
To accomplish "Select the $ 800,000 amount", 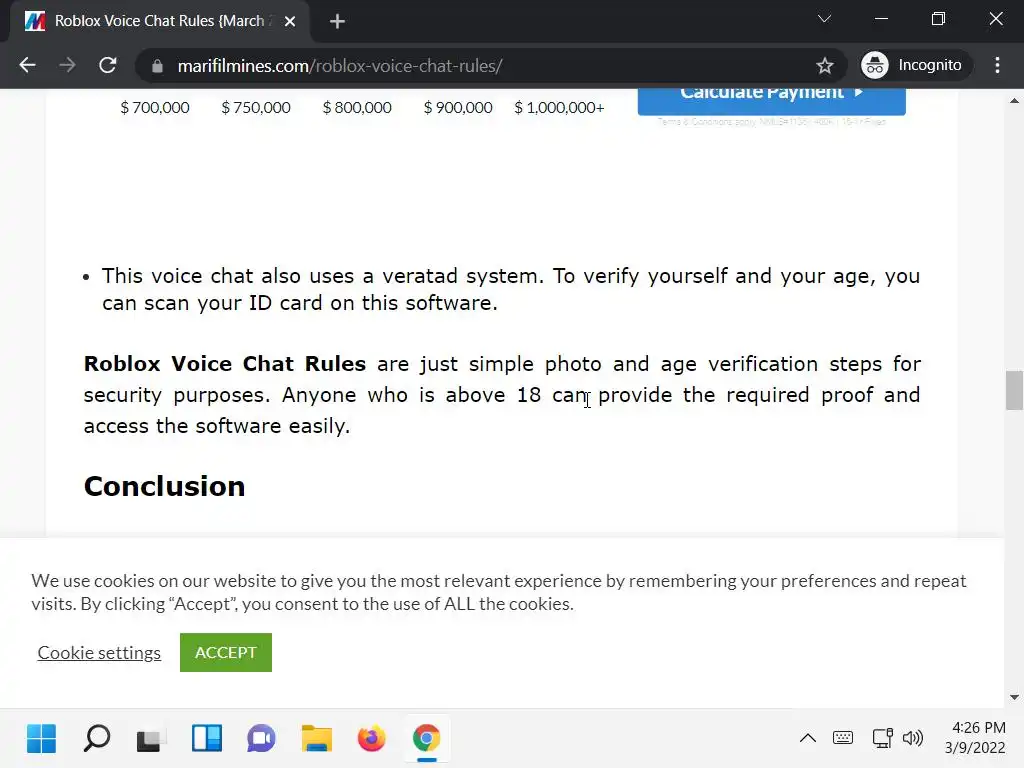I will pos(357,108).
